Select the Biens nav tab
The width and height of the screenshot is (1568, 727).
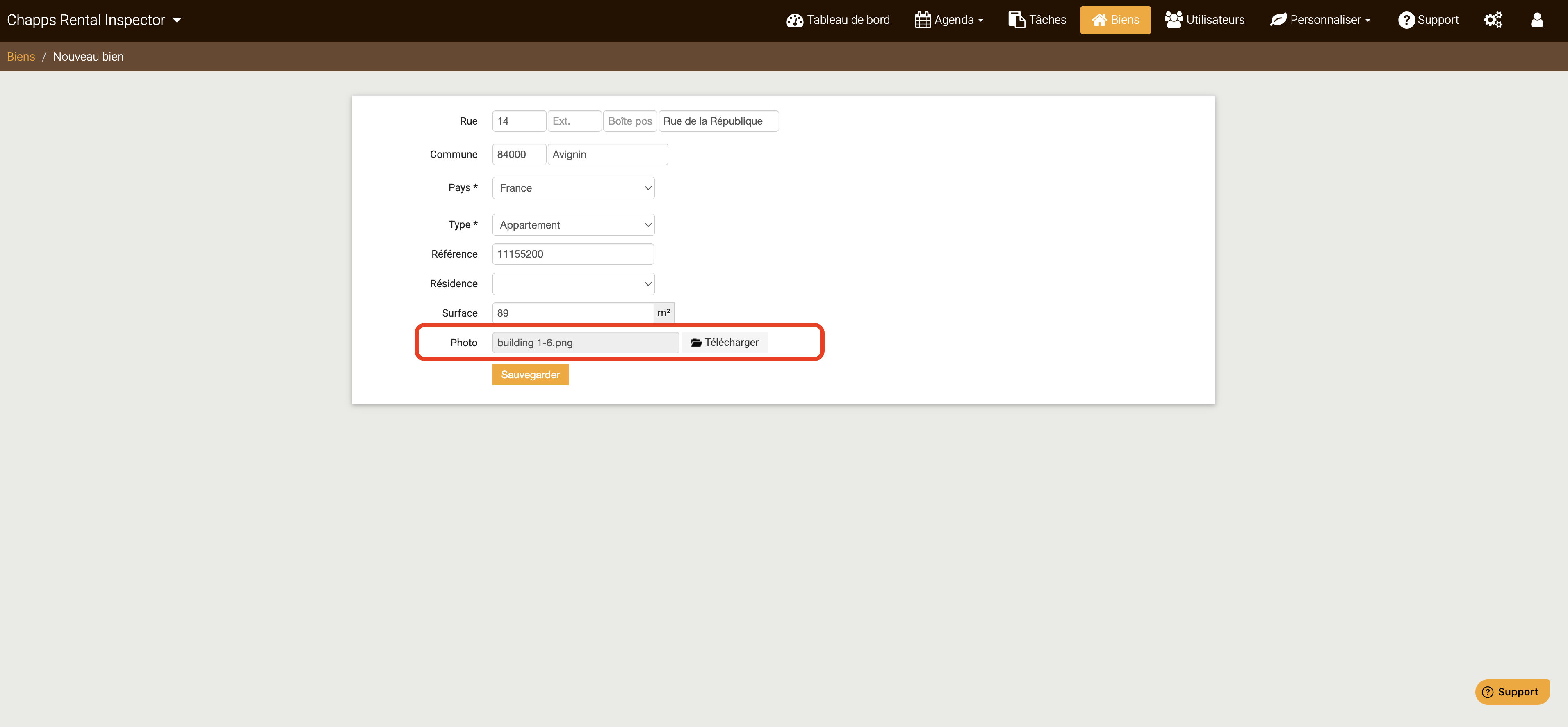pyautogui.click(x=1115, y=20)
